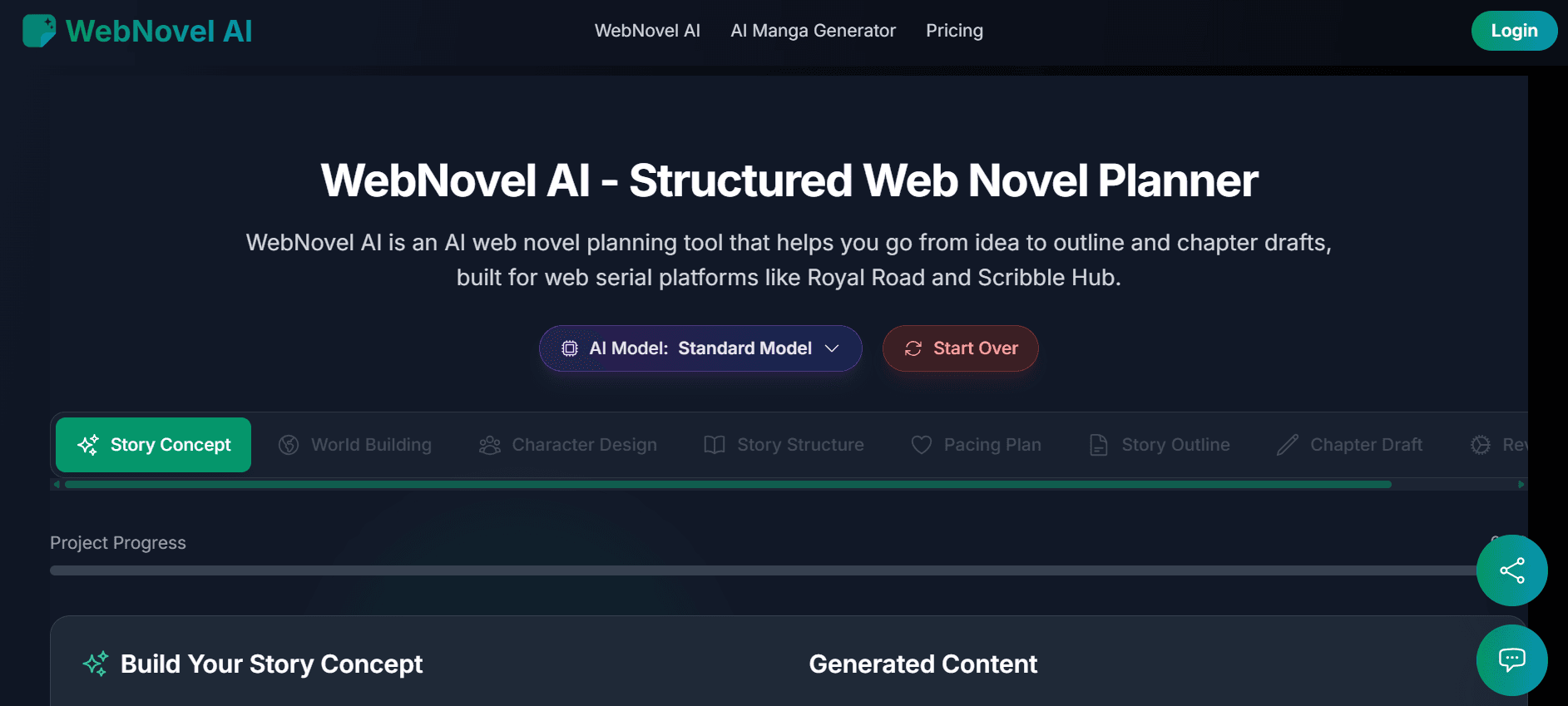Click the rightmost workflow step chevron arrow
This screenshot has height=706, width=1568.
click(x=1521, y=482)
